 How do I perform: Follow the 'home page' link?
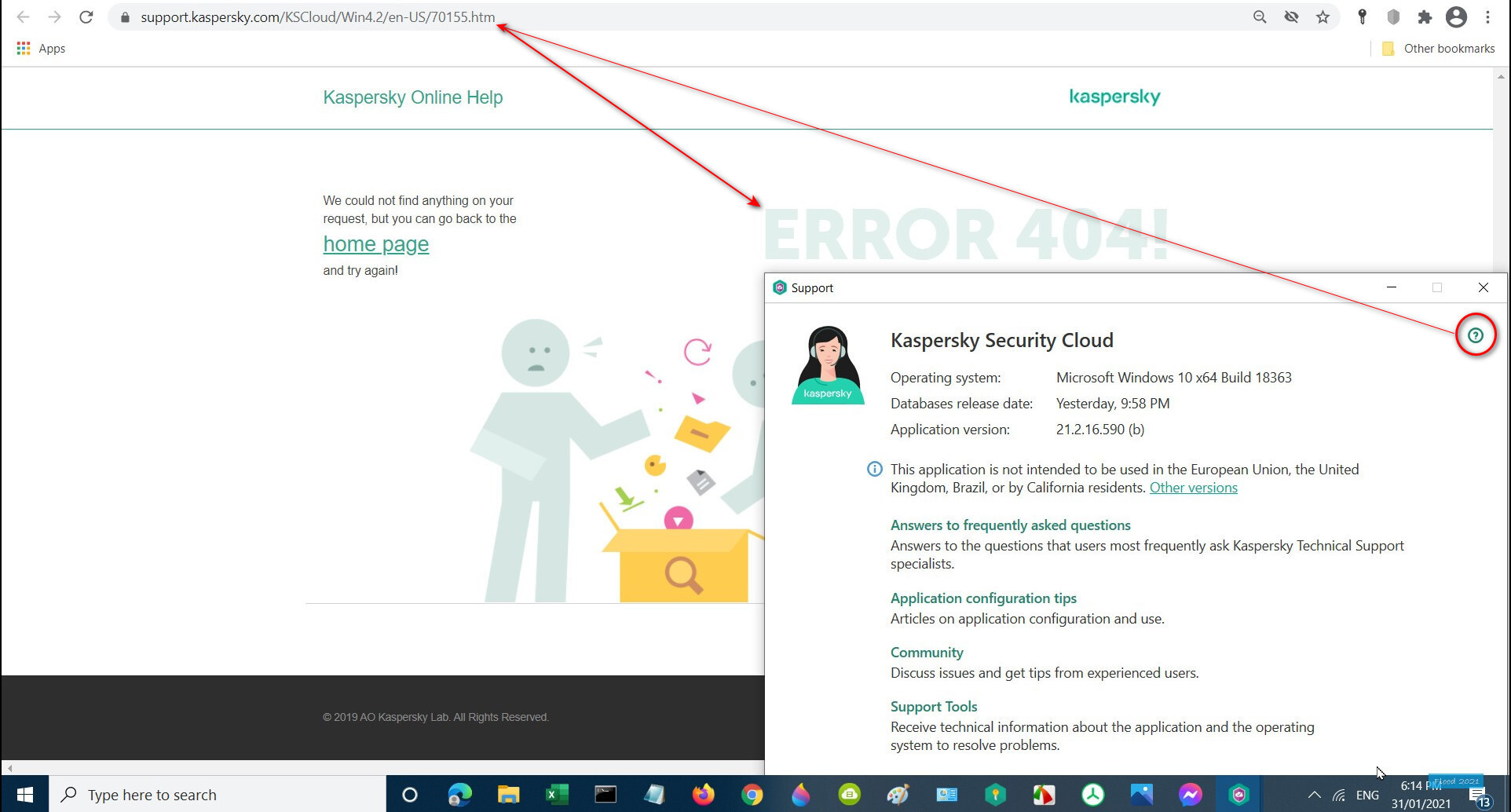click(x=376, y=244)
